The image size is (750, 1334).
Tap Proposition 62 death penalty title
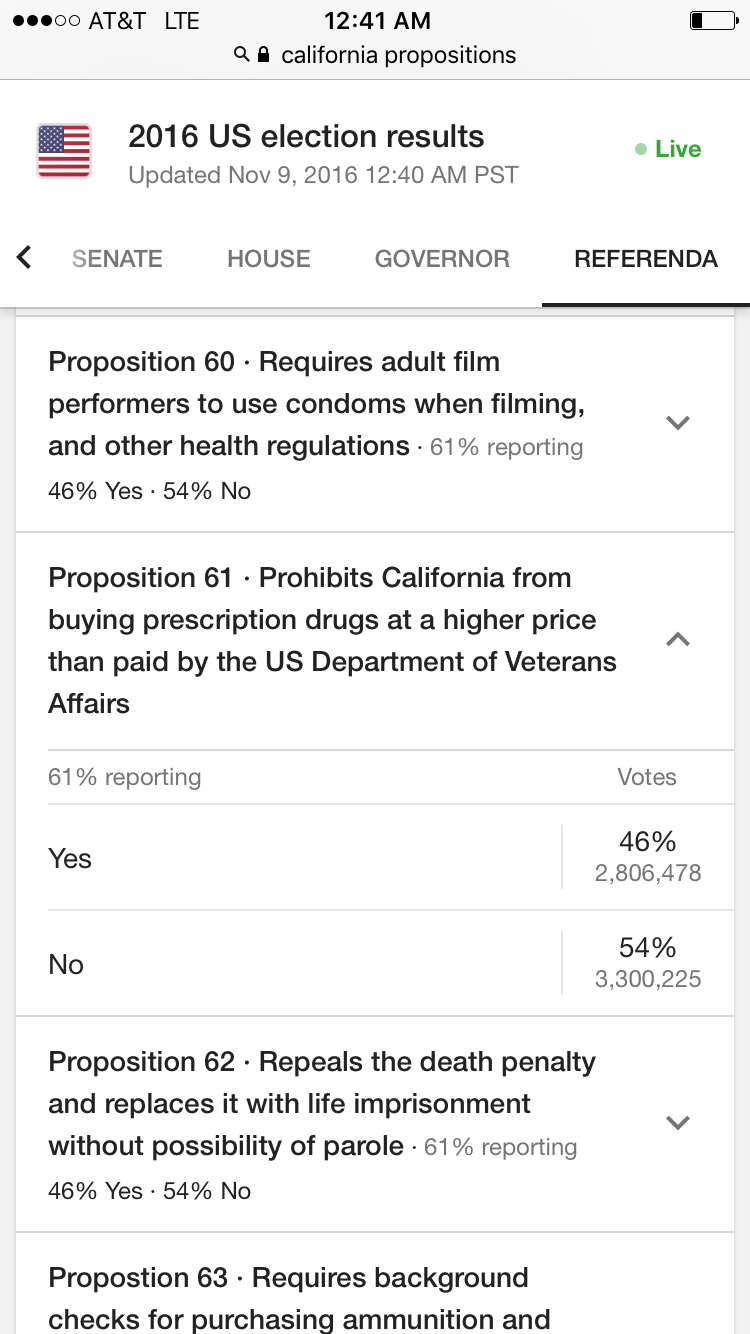coord(322,1104)
